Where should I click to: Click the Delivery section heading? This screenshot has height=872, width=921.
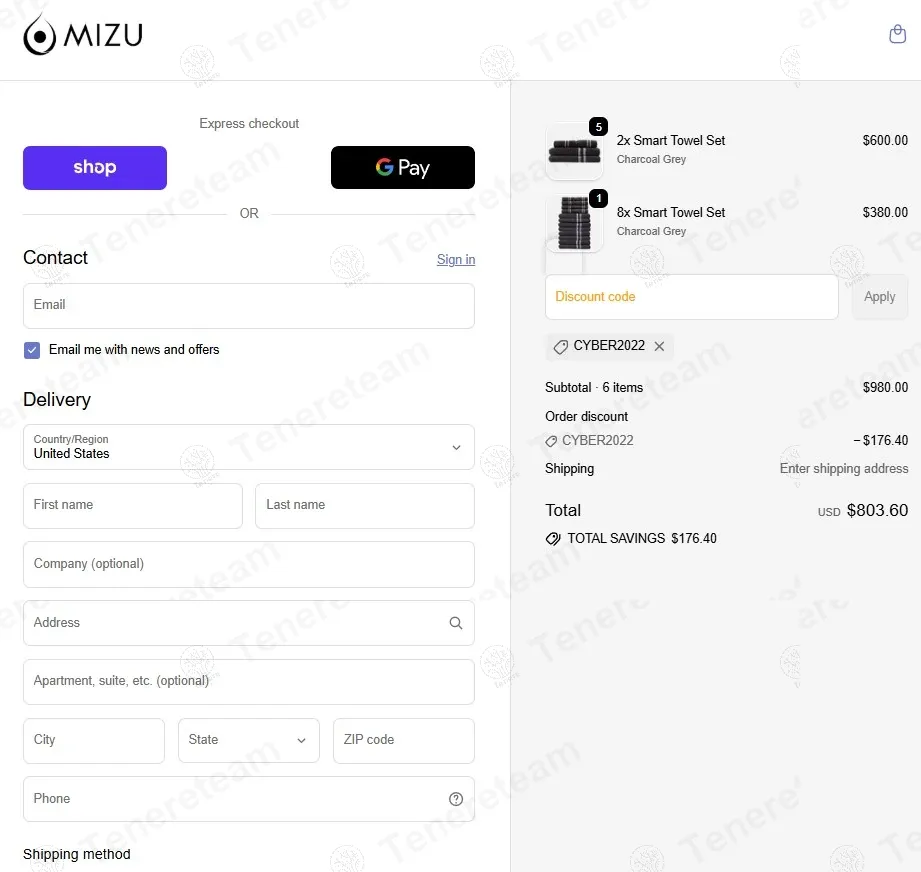(57, 400)
